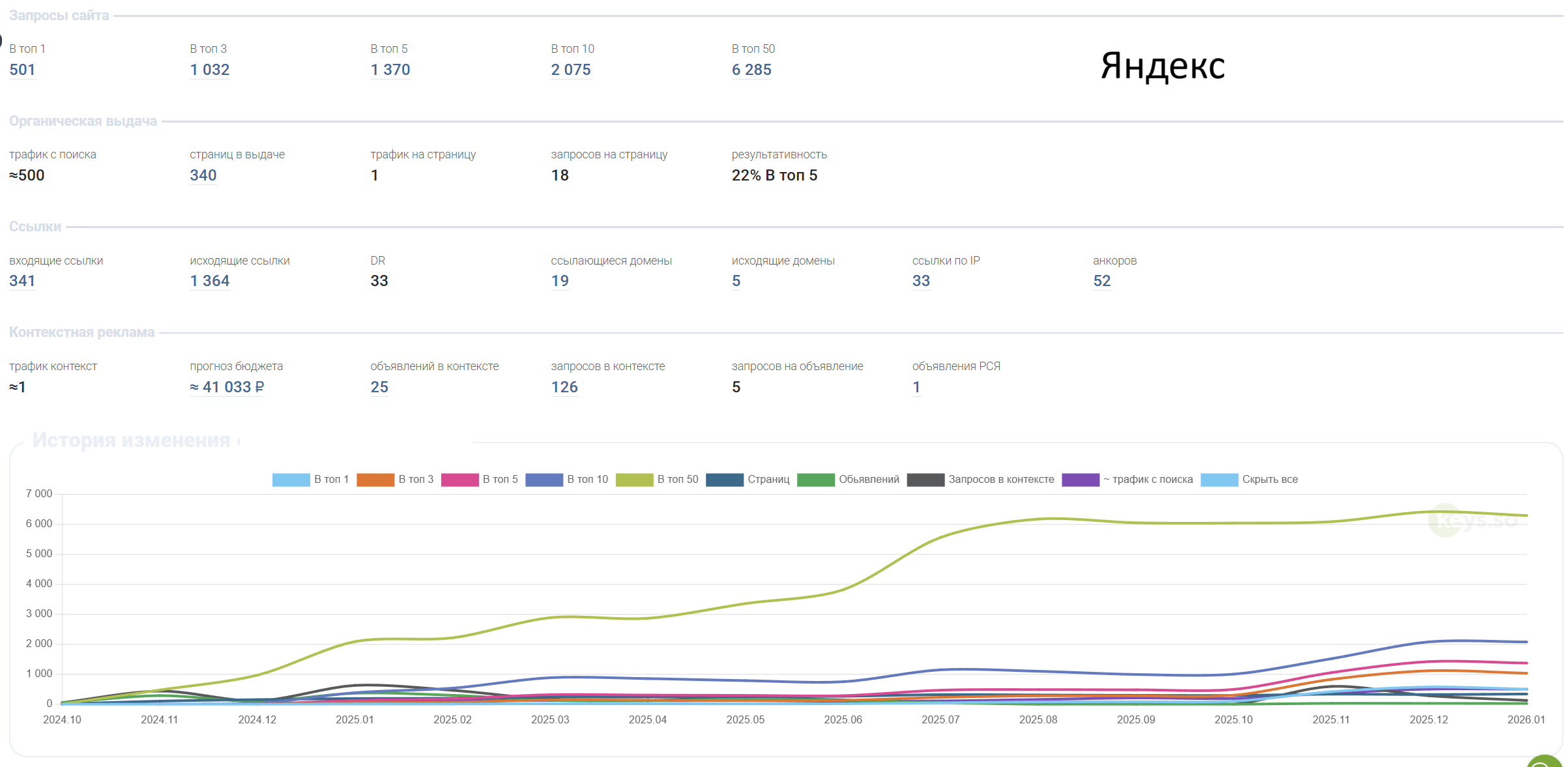Click the green chat widget icon
The height and width of the screenshot is (767, 1568).
click(x=1545, y=761)
